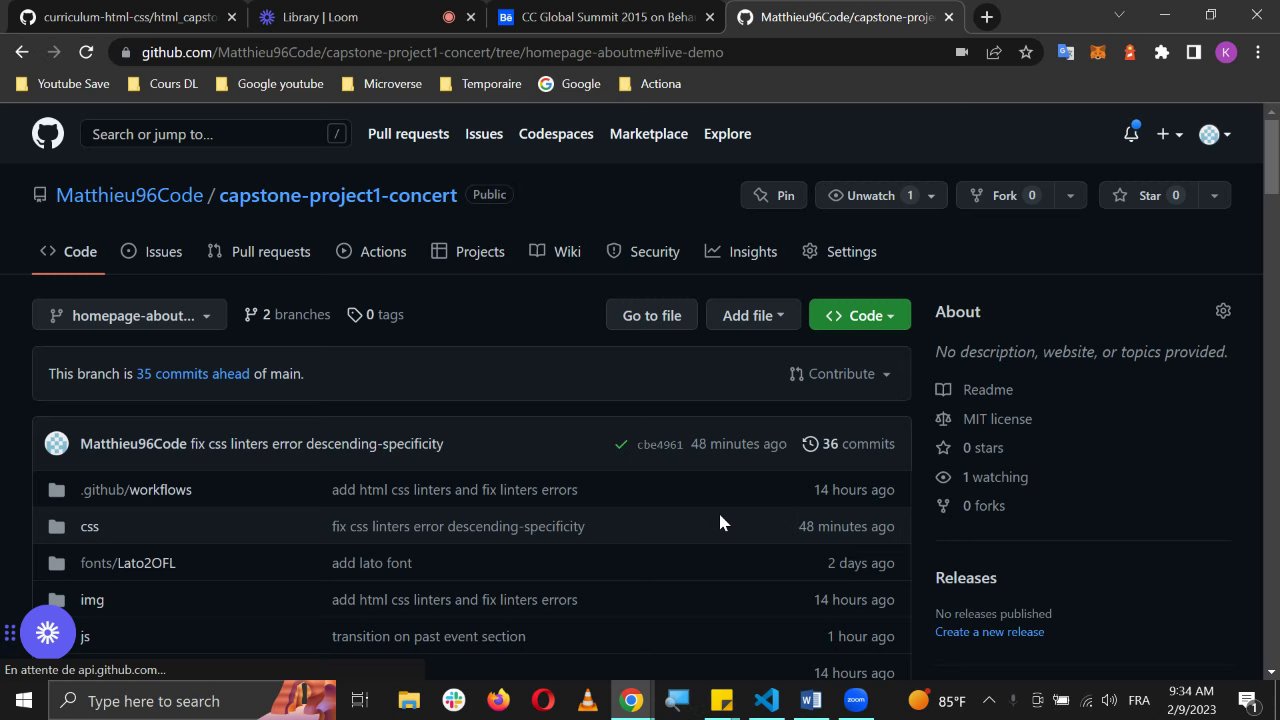This screenshot has height=720, width=1280.
Task: Switch to the Security tab
Action: click(x=643, y=252)
